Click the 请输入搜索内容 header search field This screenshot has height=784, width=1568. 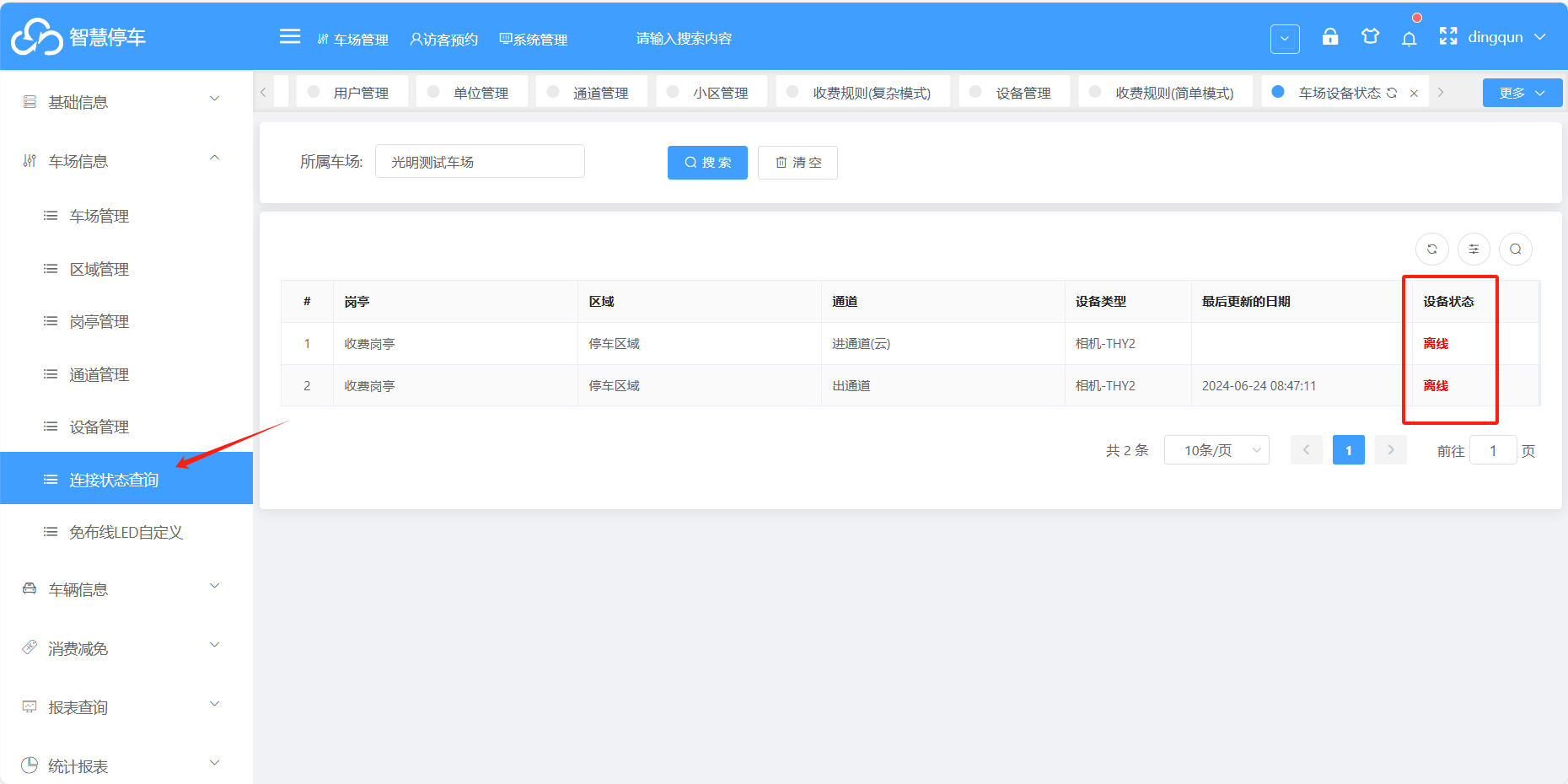click(684, 39)
